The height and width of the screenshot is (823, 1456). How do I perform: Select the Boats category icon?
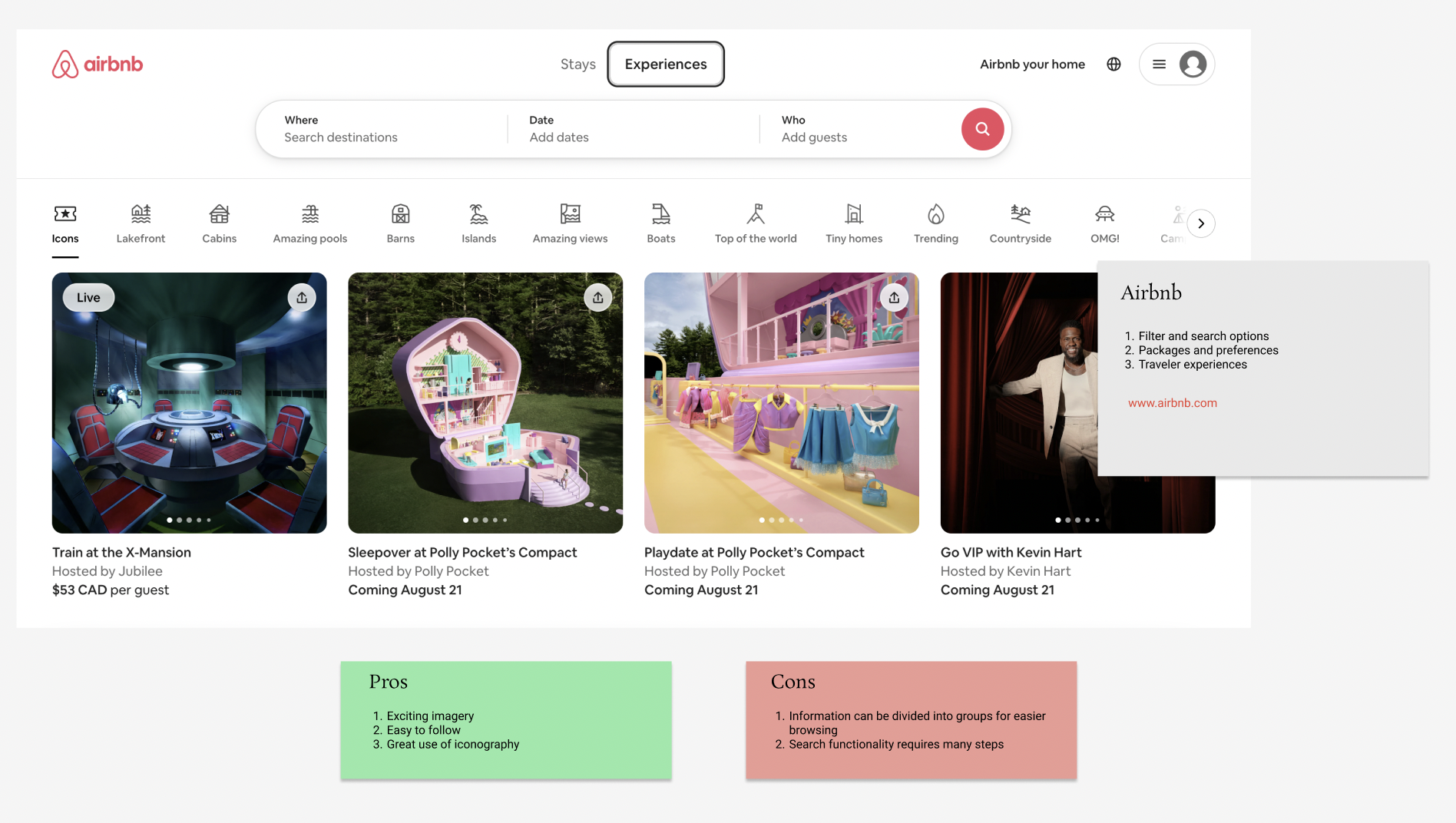[x=661, y=213]
